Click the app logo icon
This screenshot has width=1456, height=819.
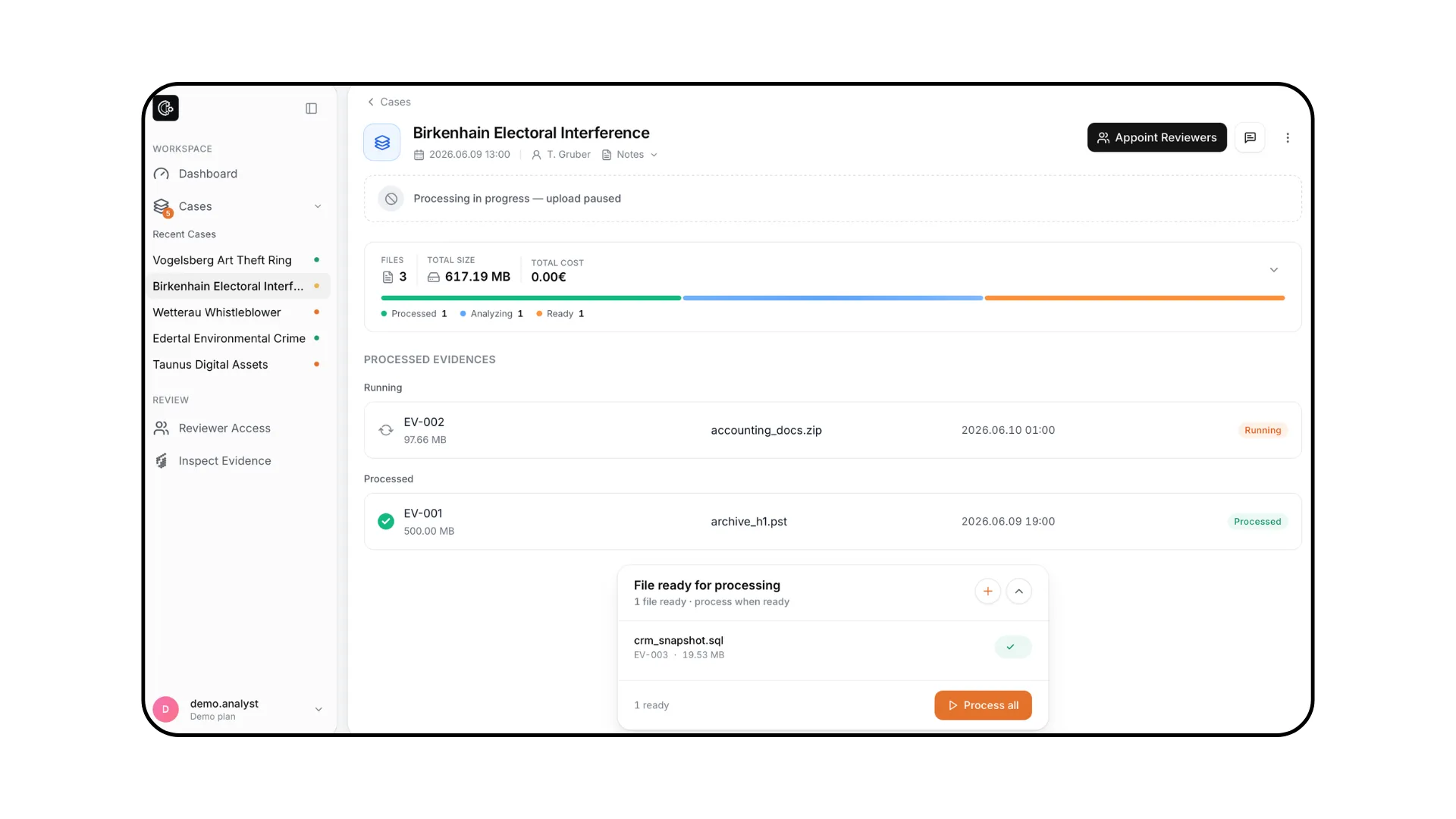point(165,108)
